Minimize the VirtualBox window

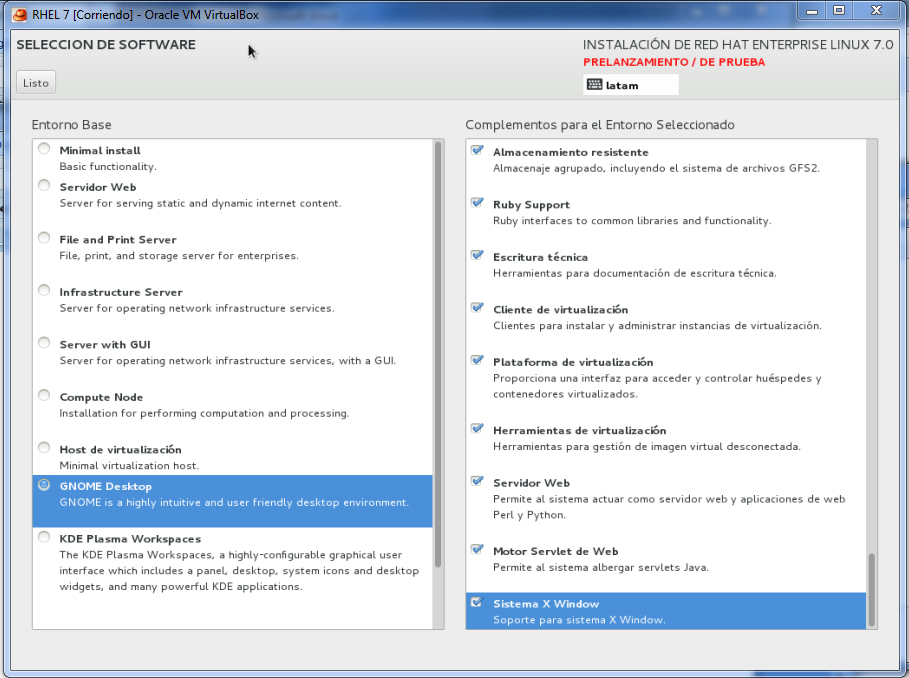[x=812, y=10]
